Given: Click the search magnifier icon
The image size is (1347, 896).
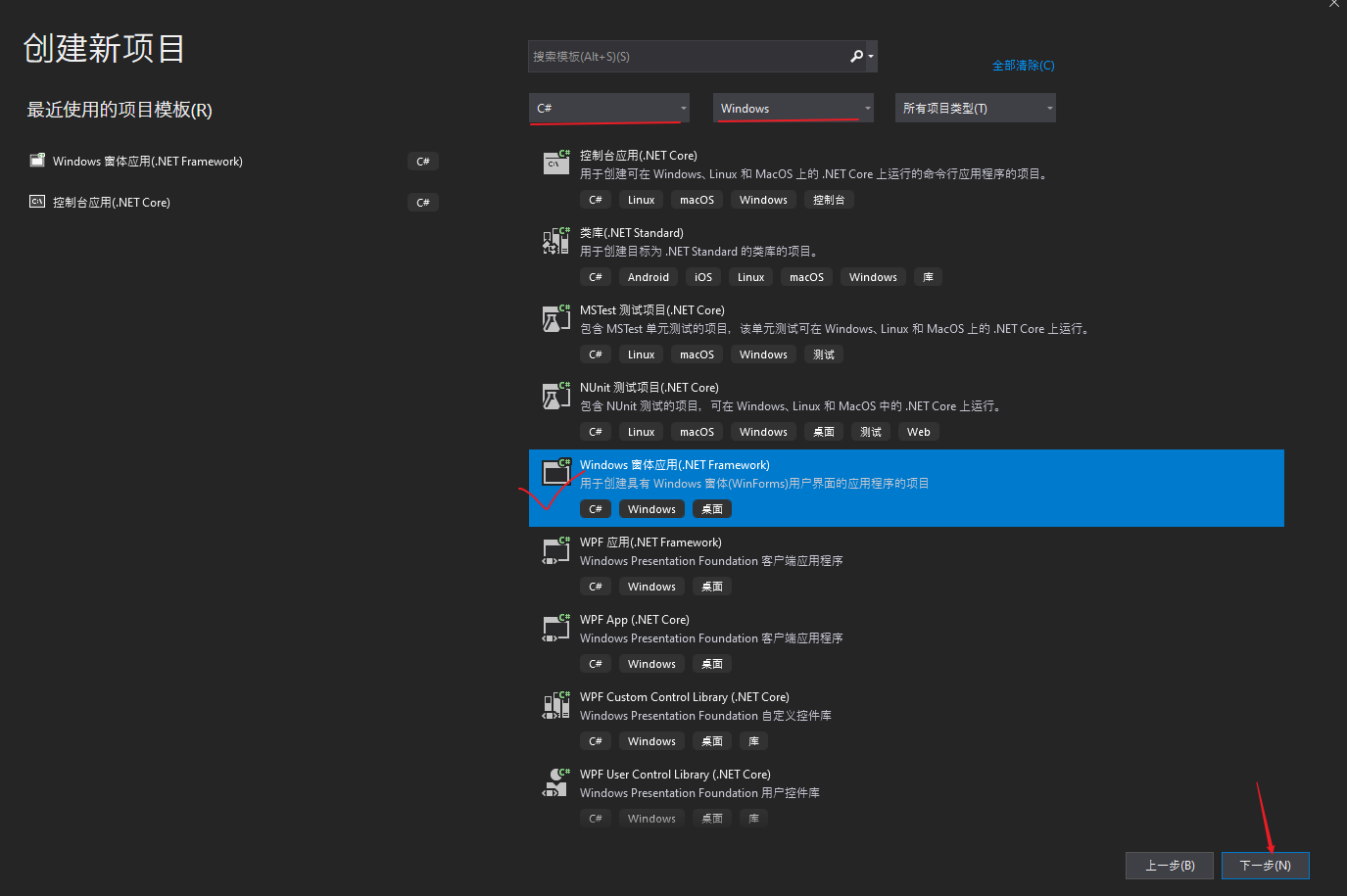Looking at the screenshot, I should coord(856,56).
